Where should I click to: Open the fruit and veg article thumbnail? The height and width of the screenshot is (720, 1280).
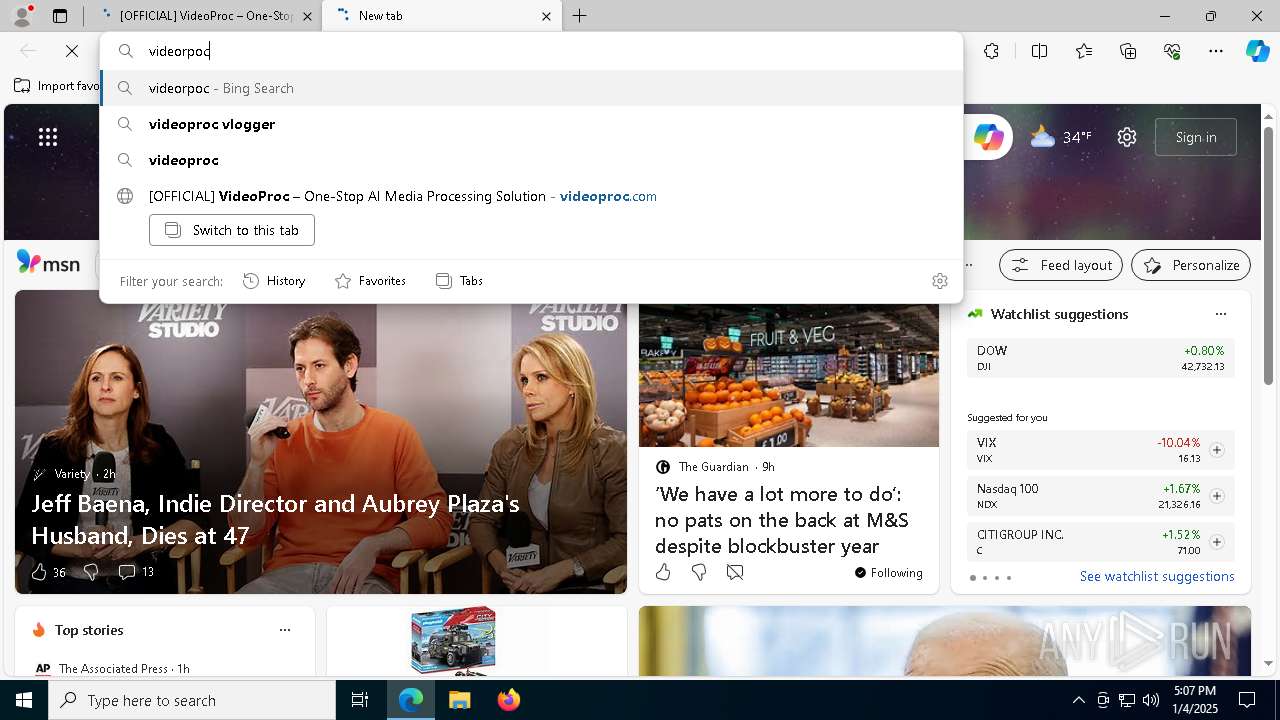[789, 376]
